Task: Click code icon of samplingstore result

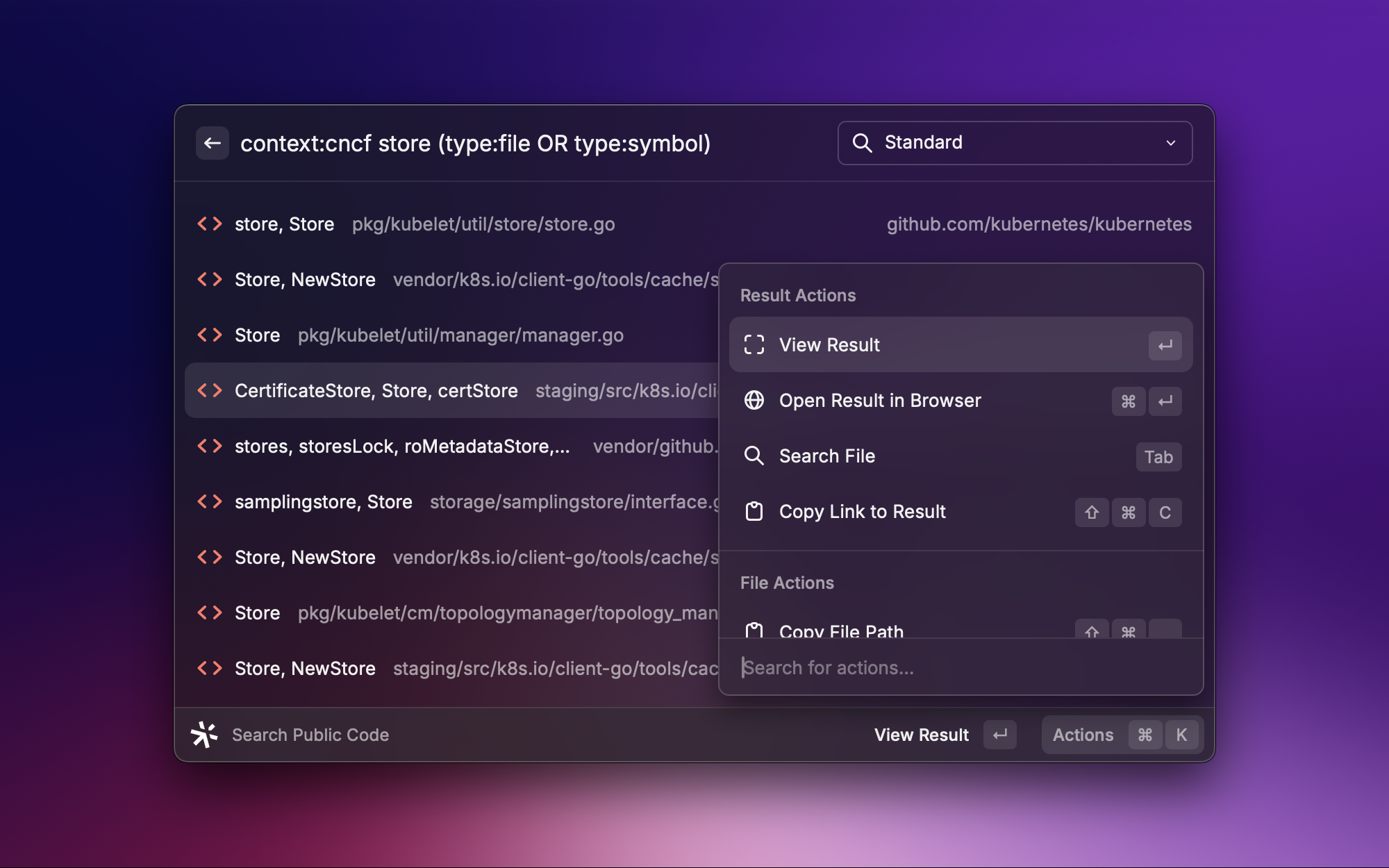Action: [x=210, y=501]
